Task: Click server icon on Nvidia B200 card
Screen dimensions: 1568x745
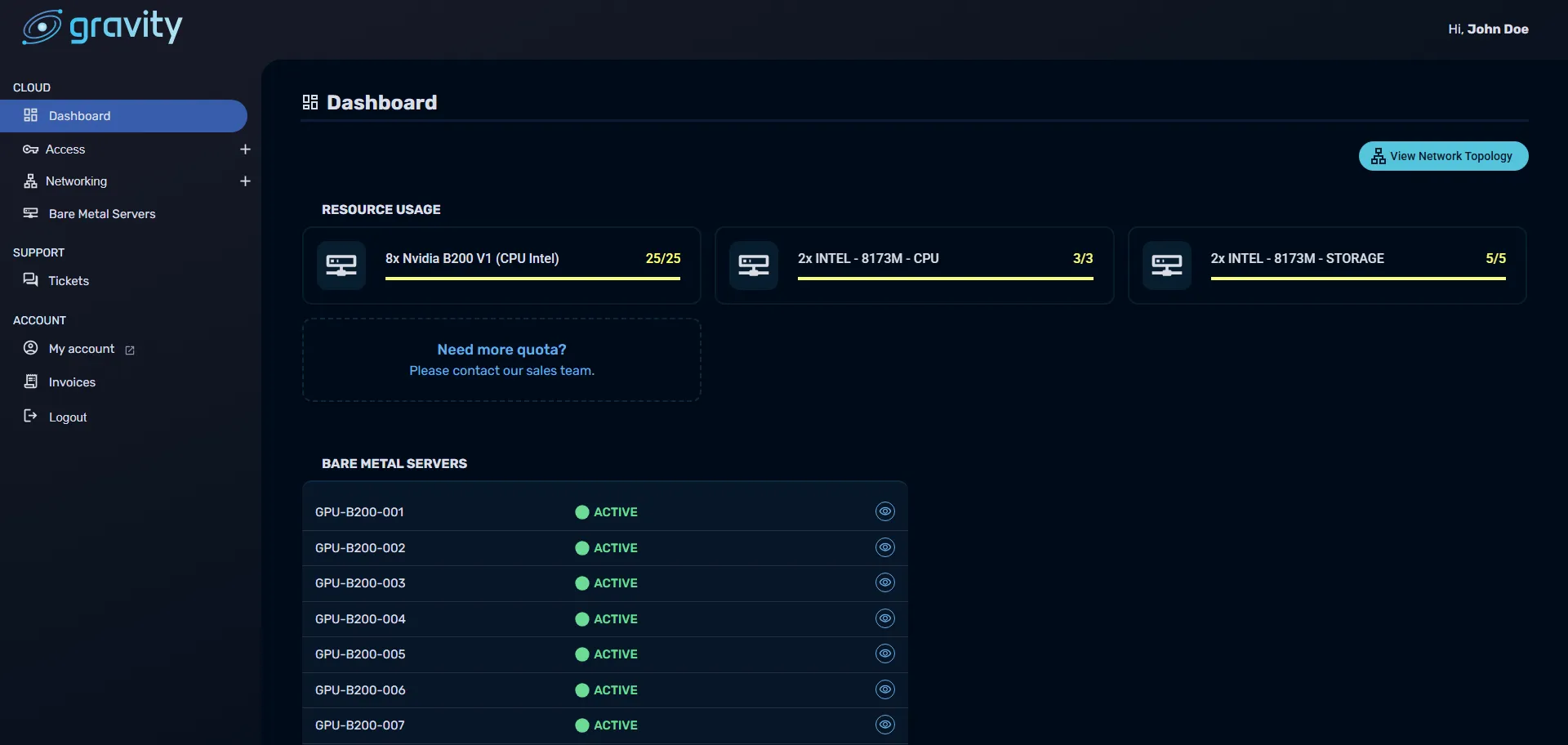Action: 341,265
